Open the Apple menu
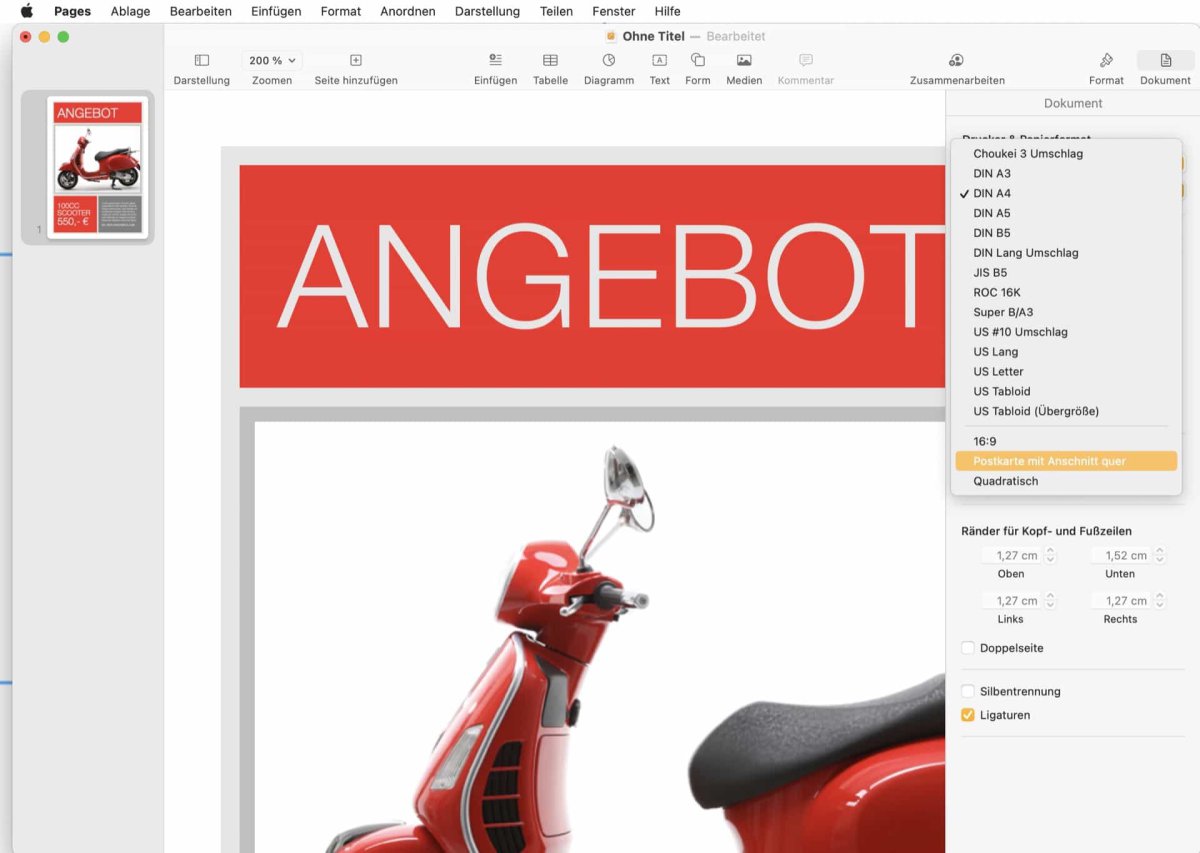This screenshot has width=1200, height=853. pyautogui.click(x=27, y=11)
